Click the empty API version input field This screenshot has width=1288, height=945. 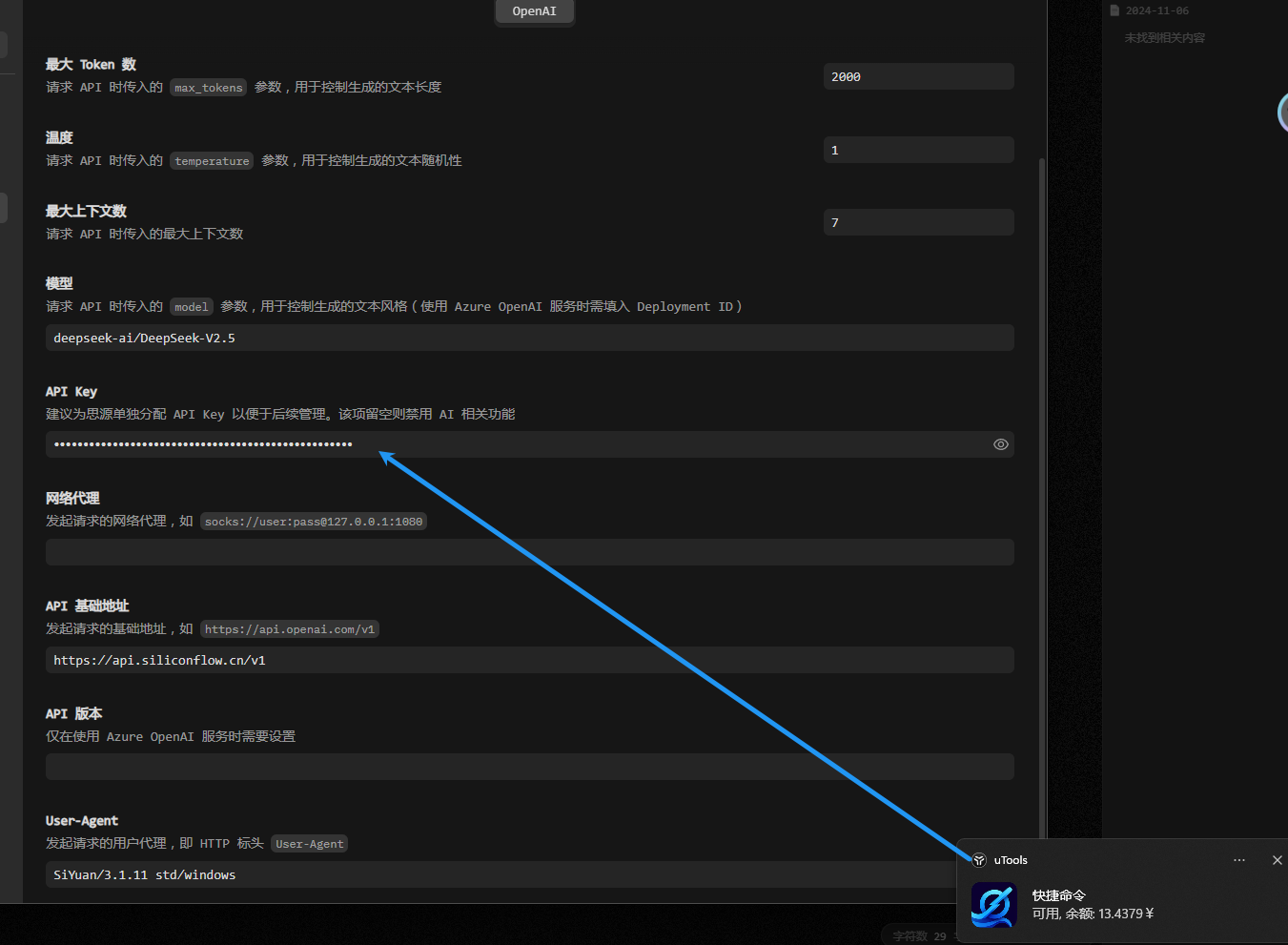click(x=529, y=767)
